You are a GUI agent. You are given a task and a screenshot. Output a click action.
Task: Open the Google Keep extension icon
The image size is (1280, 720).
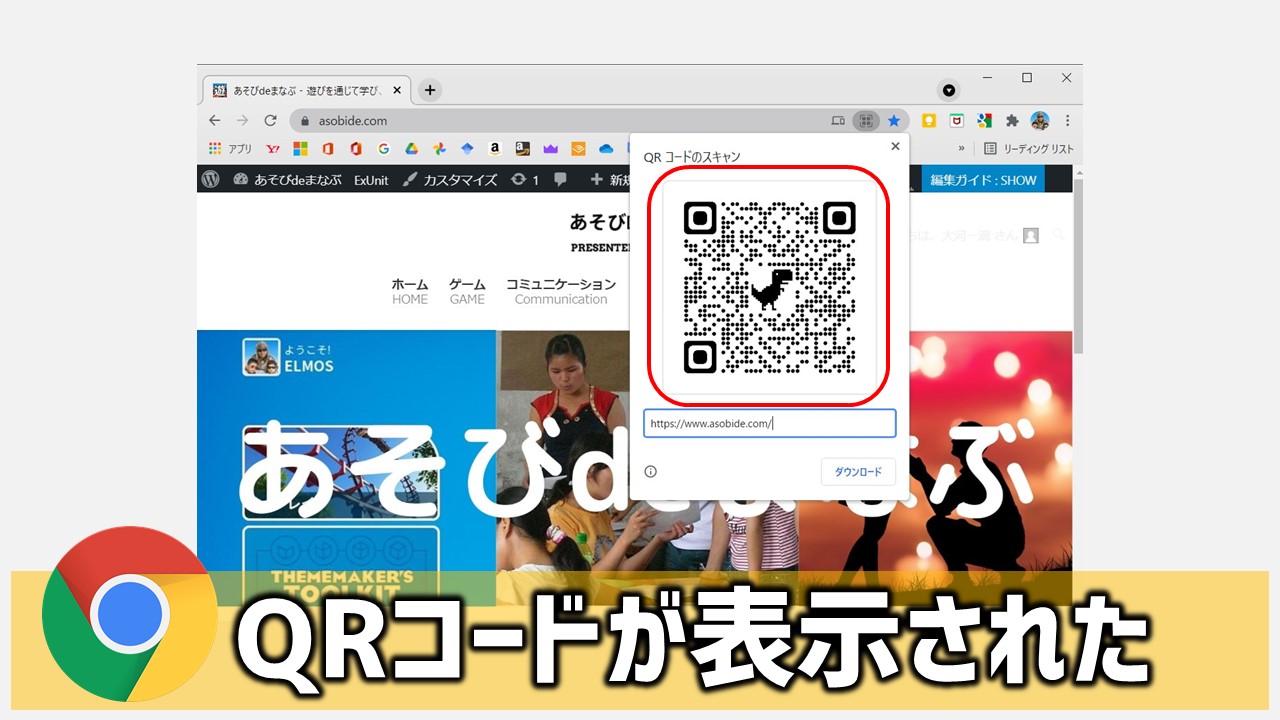929,120
